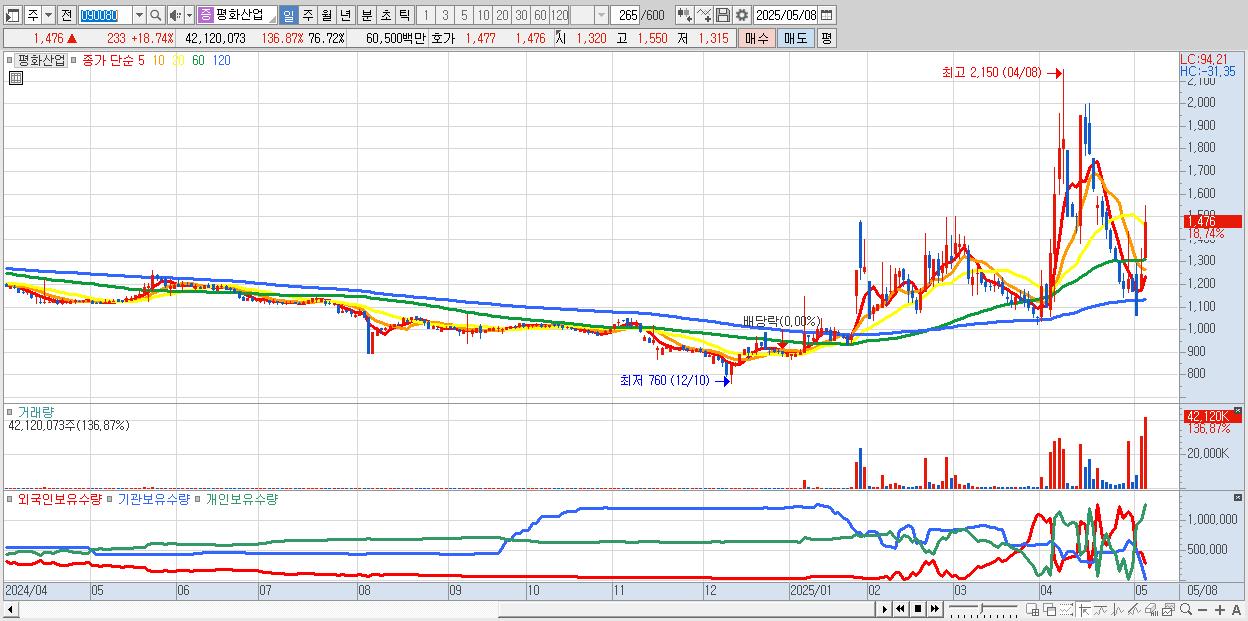Click the 매도 sell button

(x=795, y=38)
